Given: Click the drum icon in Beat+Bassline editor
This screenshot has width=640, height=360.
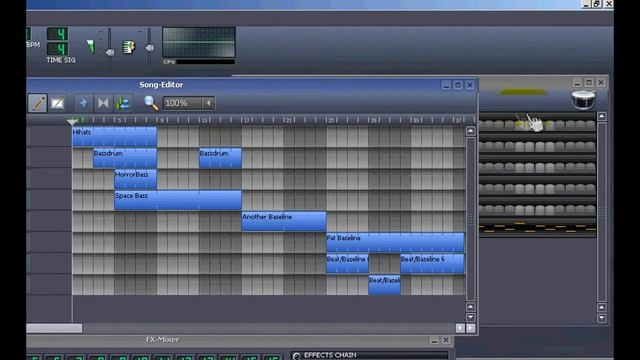Looking at the screenshot, I should [583, 100].
